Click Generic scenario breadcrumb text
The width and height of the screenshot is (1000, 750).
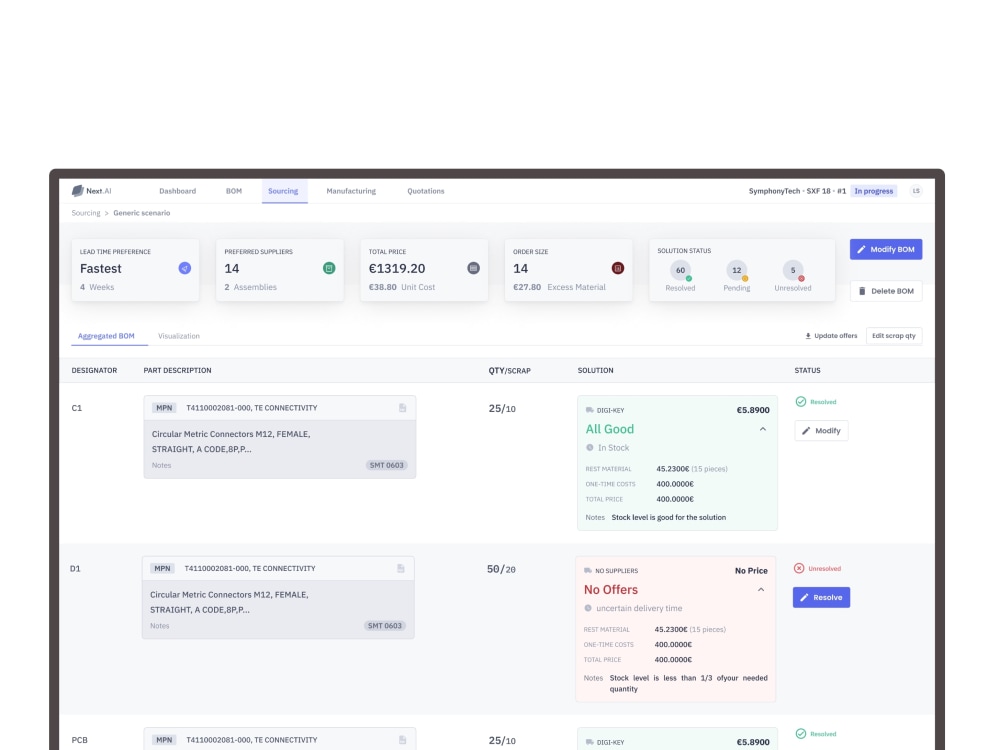tap(142, 213)
